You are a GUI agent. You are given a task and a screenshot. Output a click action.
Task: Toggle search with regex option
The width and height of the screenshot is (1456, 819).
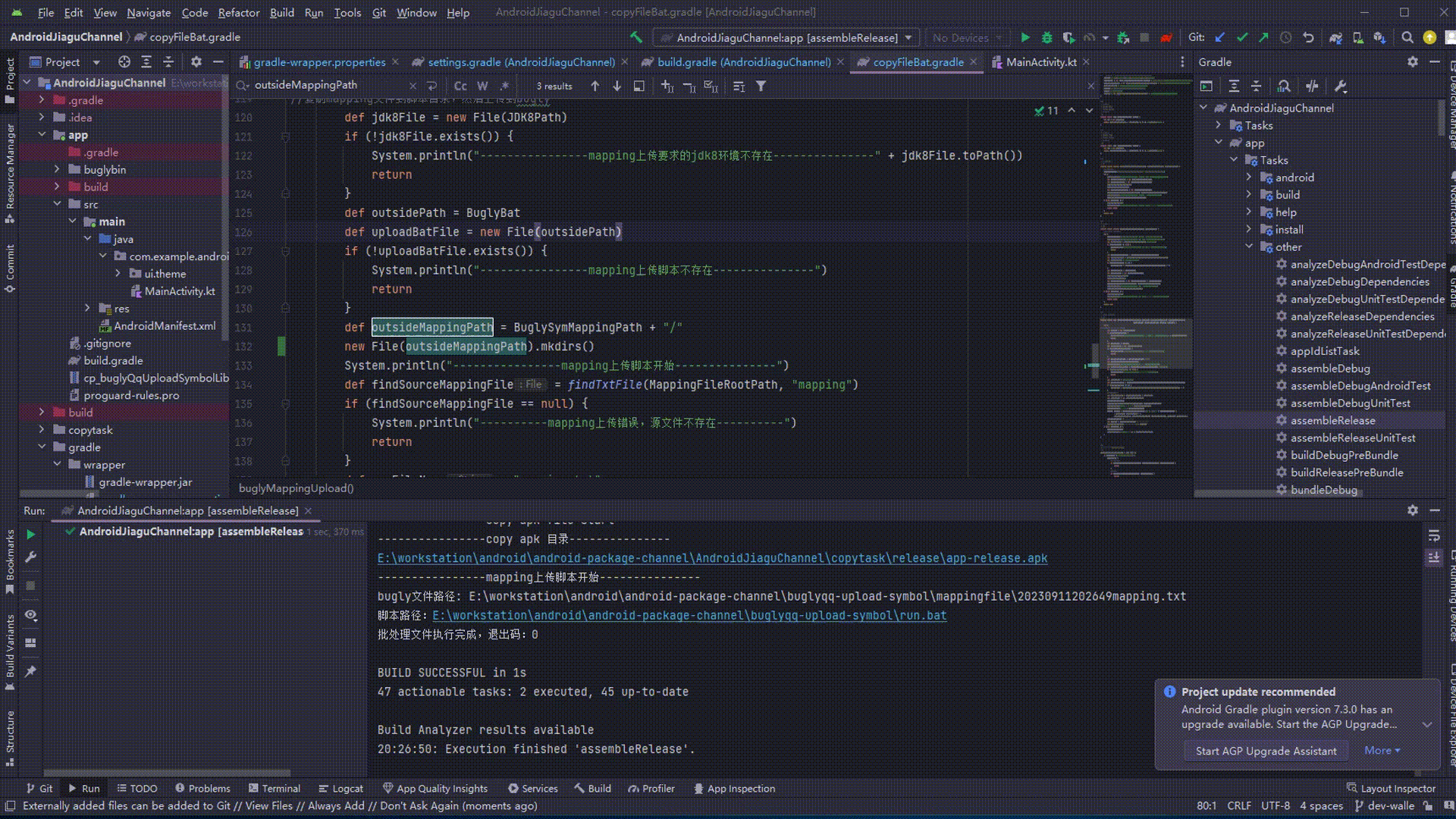[506, 85]
